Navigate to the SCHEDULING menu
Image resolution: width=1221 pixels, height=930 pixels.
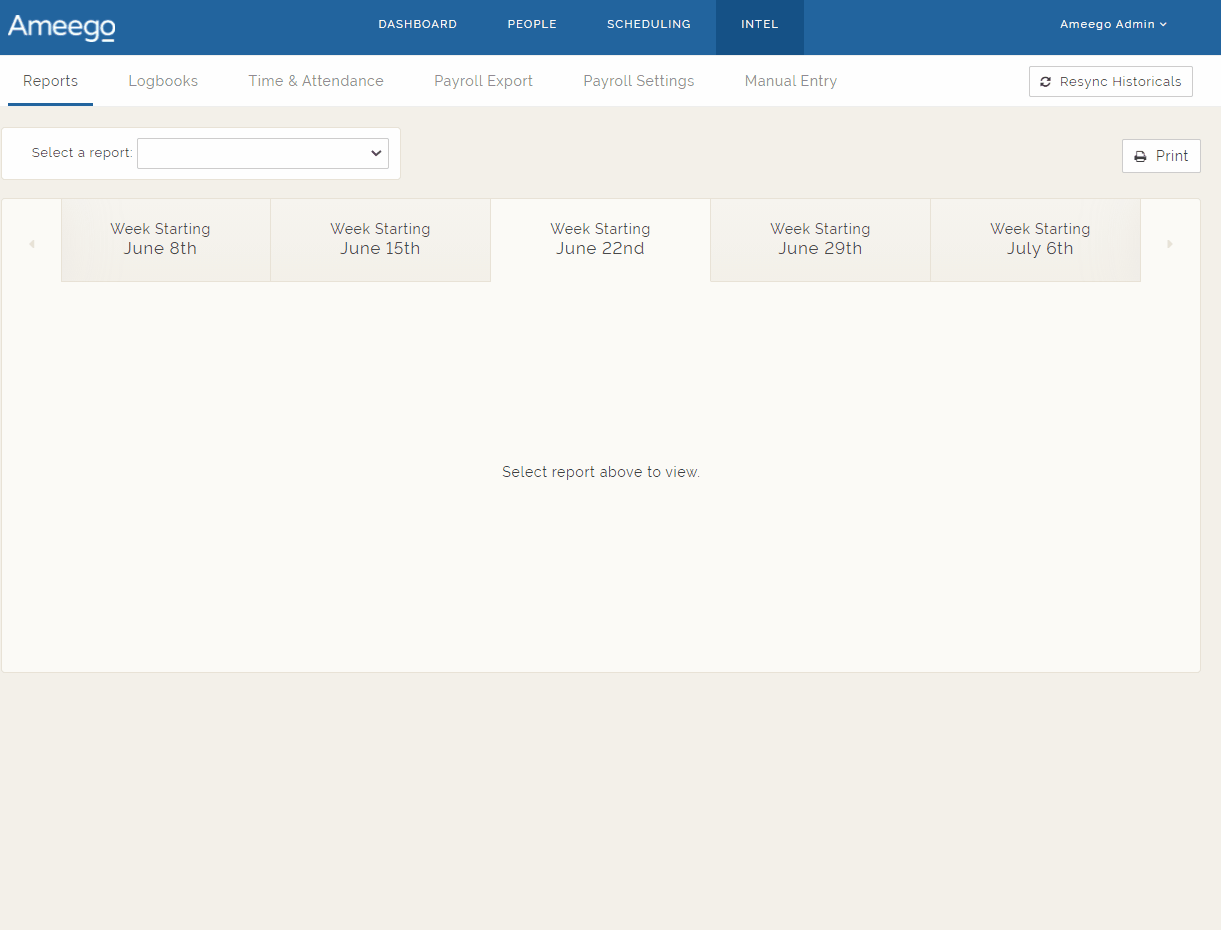[x=648, y=23]
